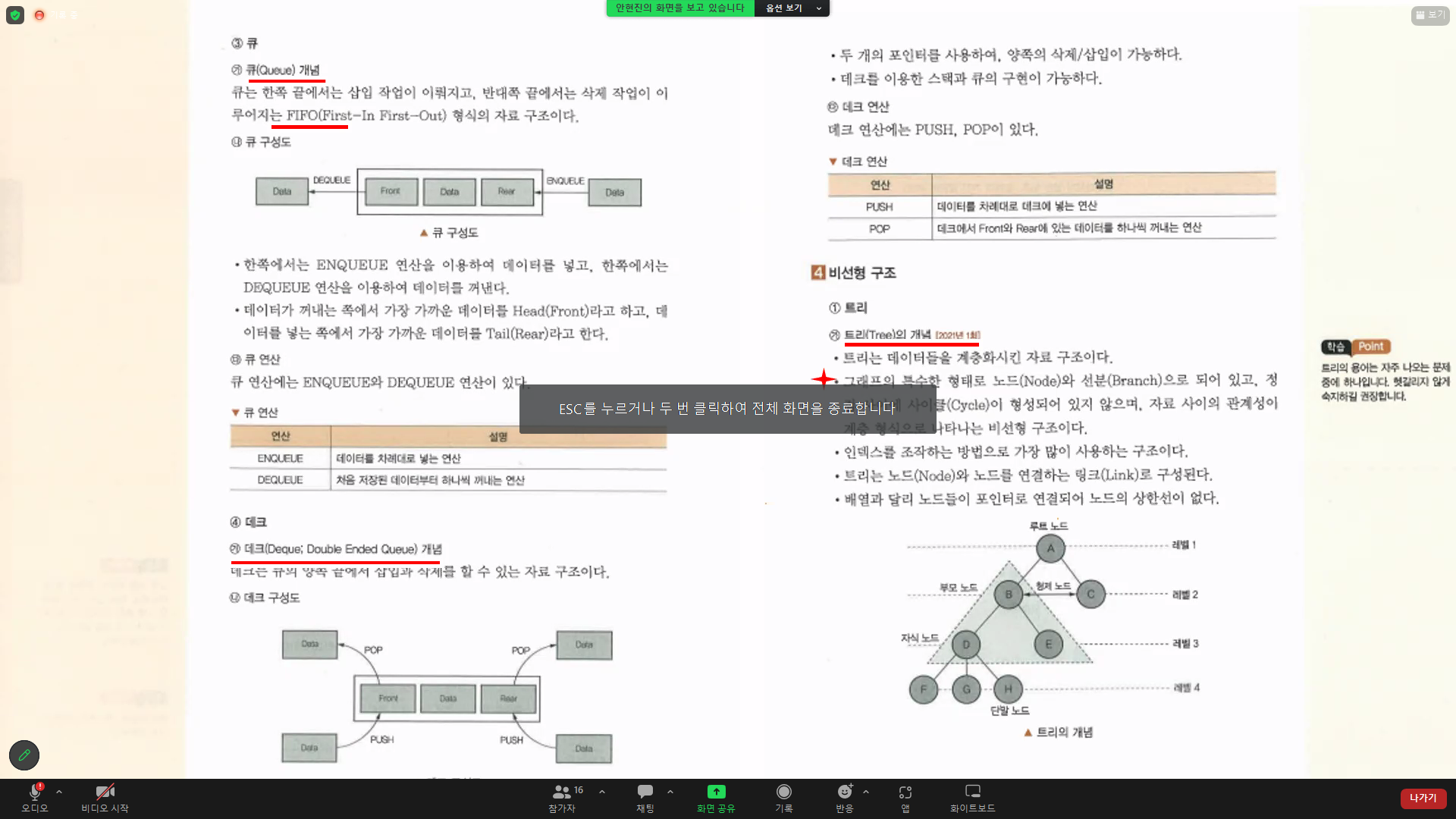Click the red recording indicator at top left

click(39, 15)
